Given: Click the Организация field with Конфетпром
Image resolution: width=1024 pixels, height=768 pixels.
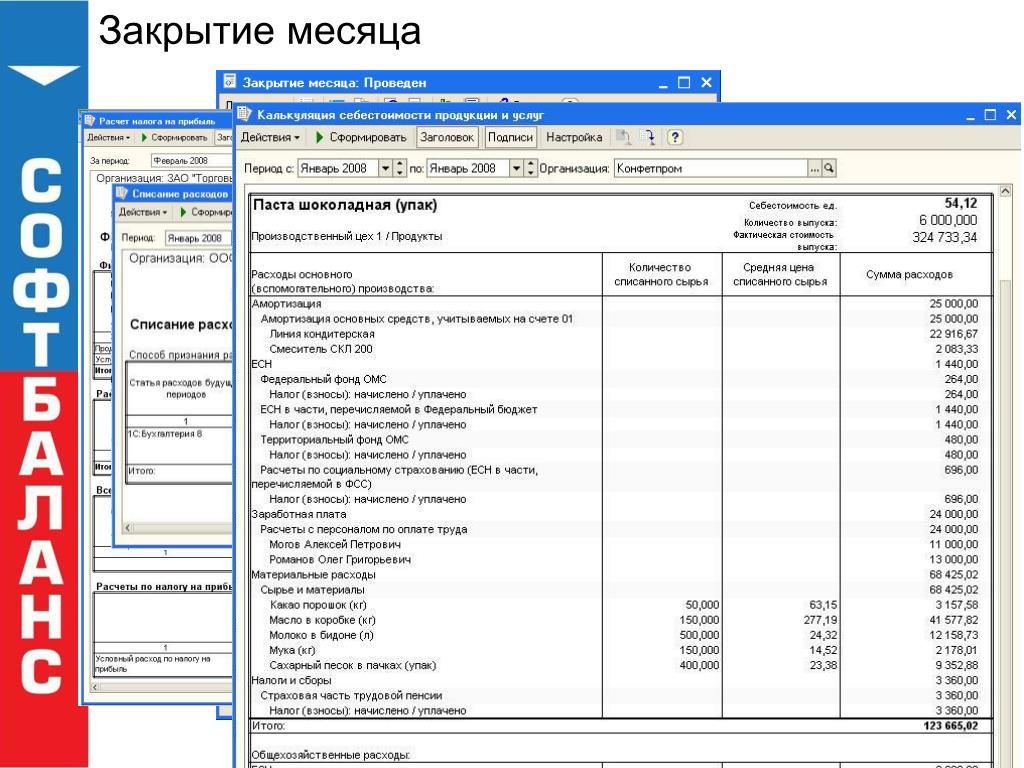Looking at the screenshot, I should coord(711,168).
